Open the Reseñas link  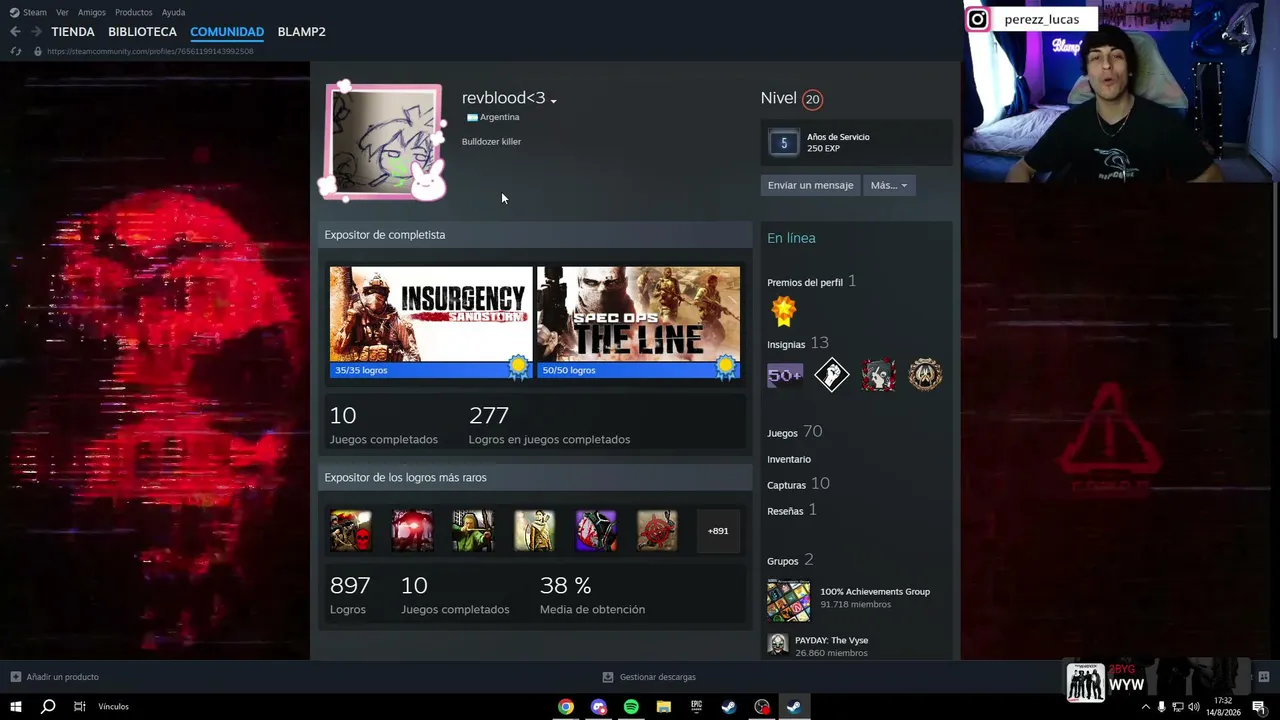(785, 511)
